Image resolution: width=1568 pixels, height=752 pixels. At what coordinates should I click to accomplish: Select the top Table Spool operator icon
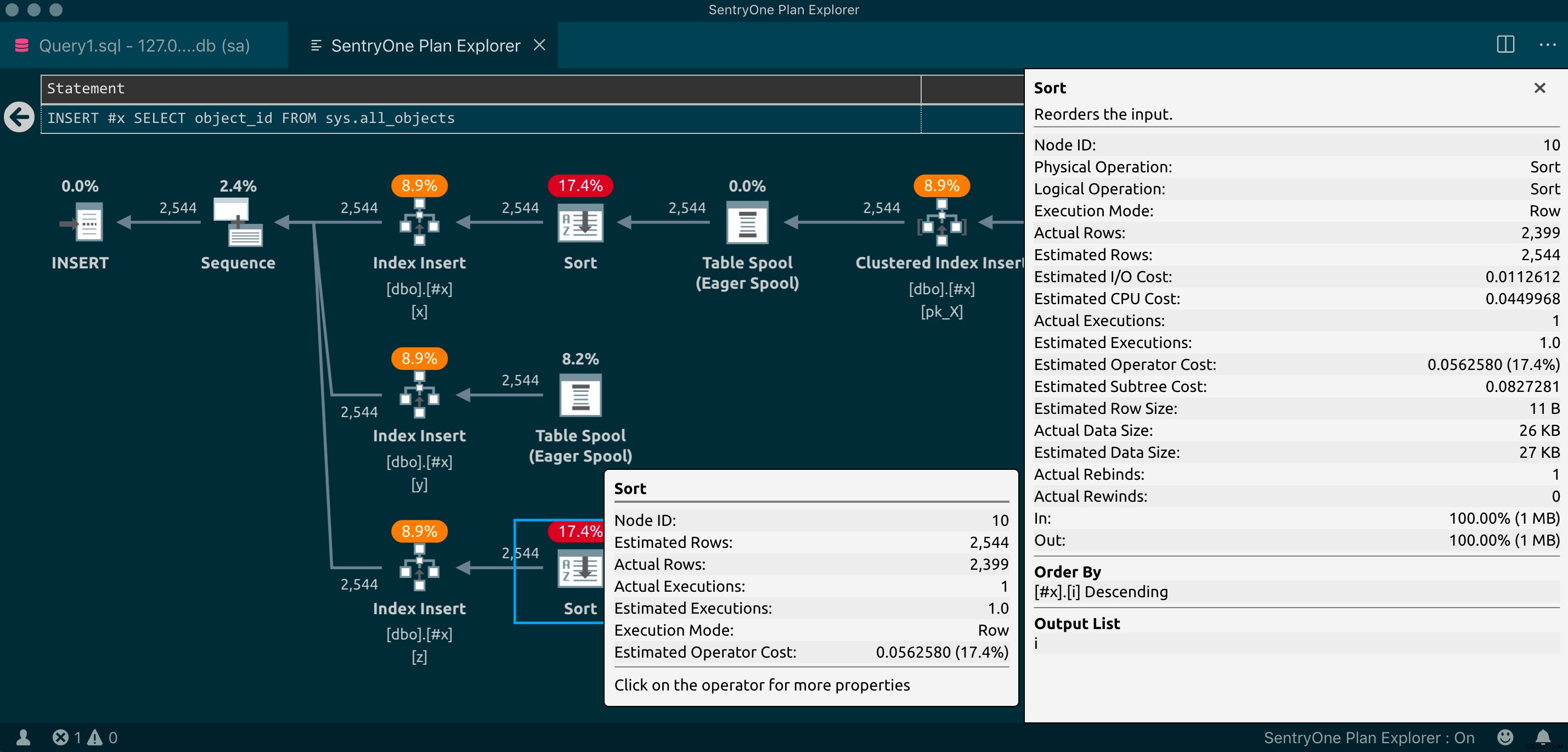pyautogui.click(x=747, y=222)
